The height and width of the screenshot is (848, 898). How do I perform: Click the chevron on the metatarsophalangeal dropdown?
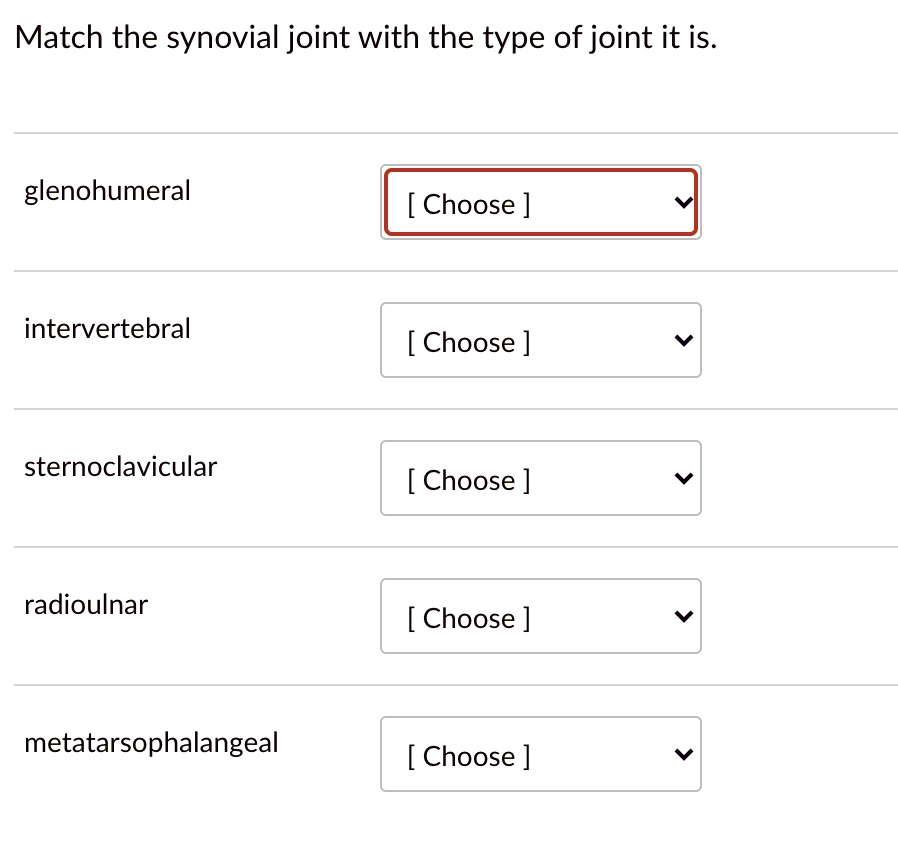pyautogui.click(x=683, y=754)
